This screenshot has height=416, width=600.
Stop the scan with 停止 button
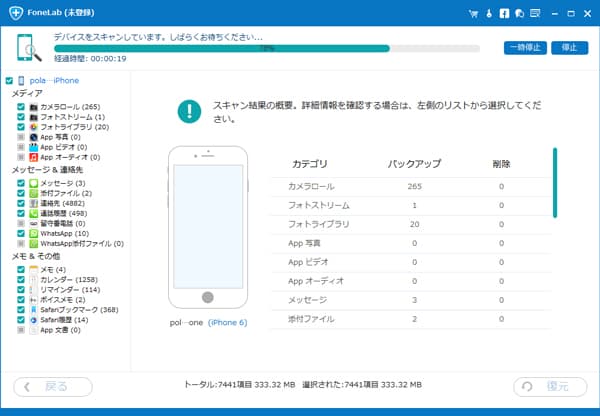[x=569, y=48]
